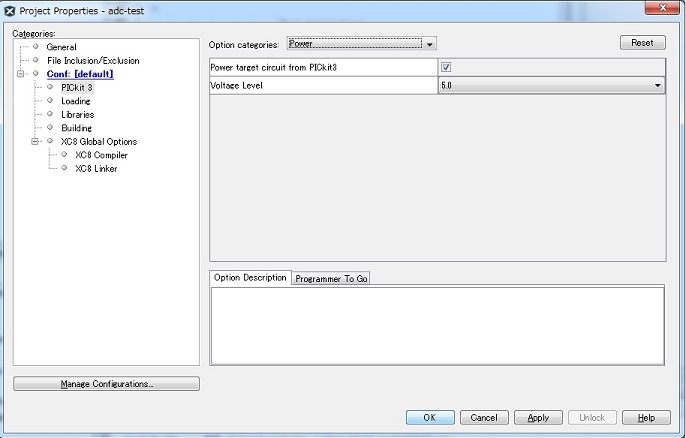Click the bullet icon beside General
686x438 pixels.
pos(36,46)
